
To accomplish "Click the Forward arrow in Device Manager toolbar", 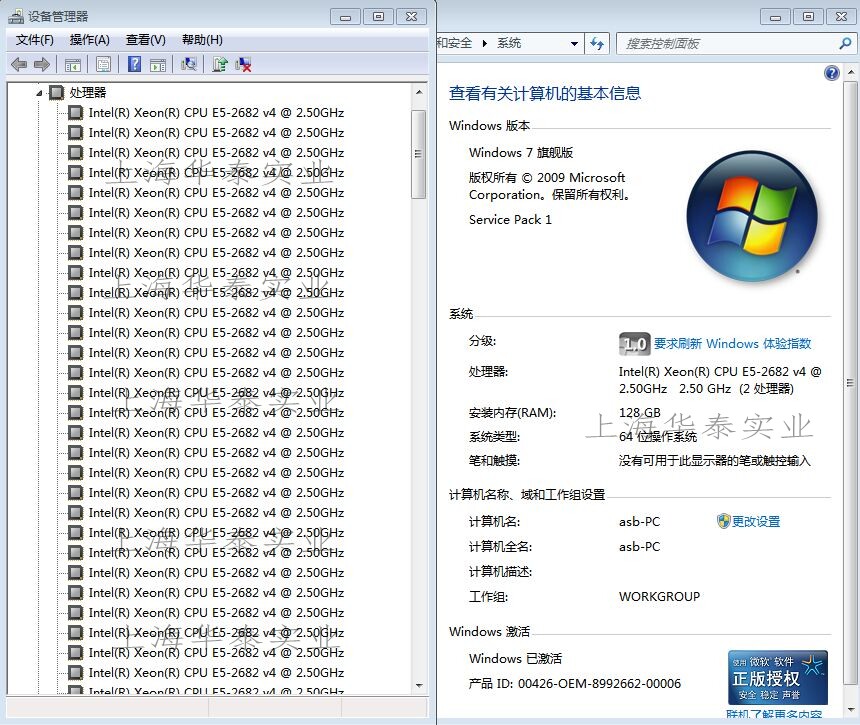I will pyautogui.click(x=42, y=65).
